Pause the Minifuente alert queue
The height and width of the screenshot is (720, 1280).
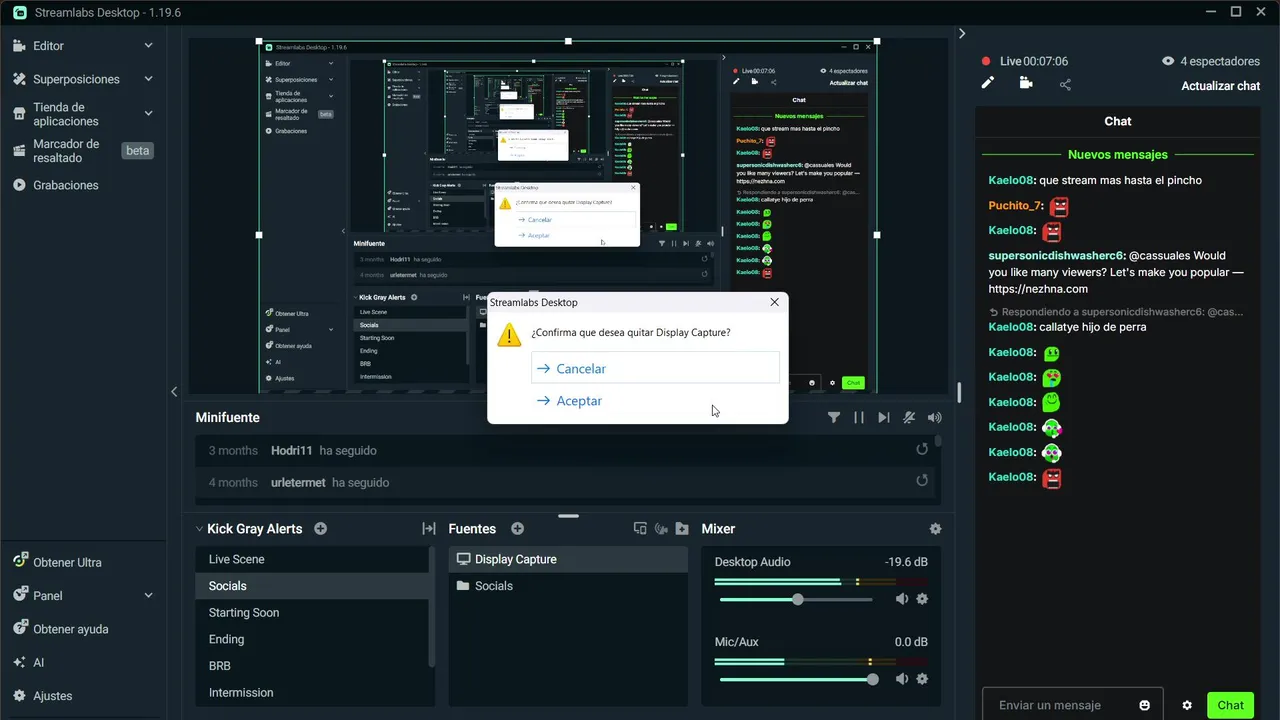click(859, 418)
